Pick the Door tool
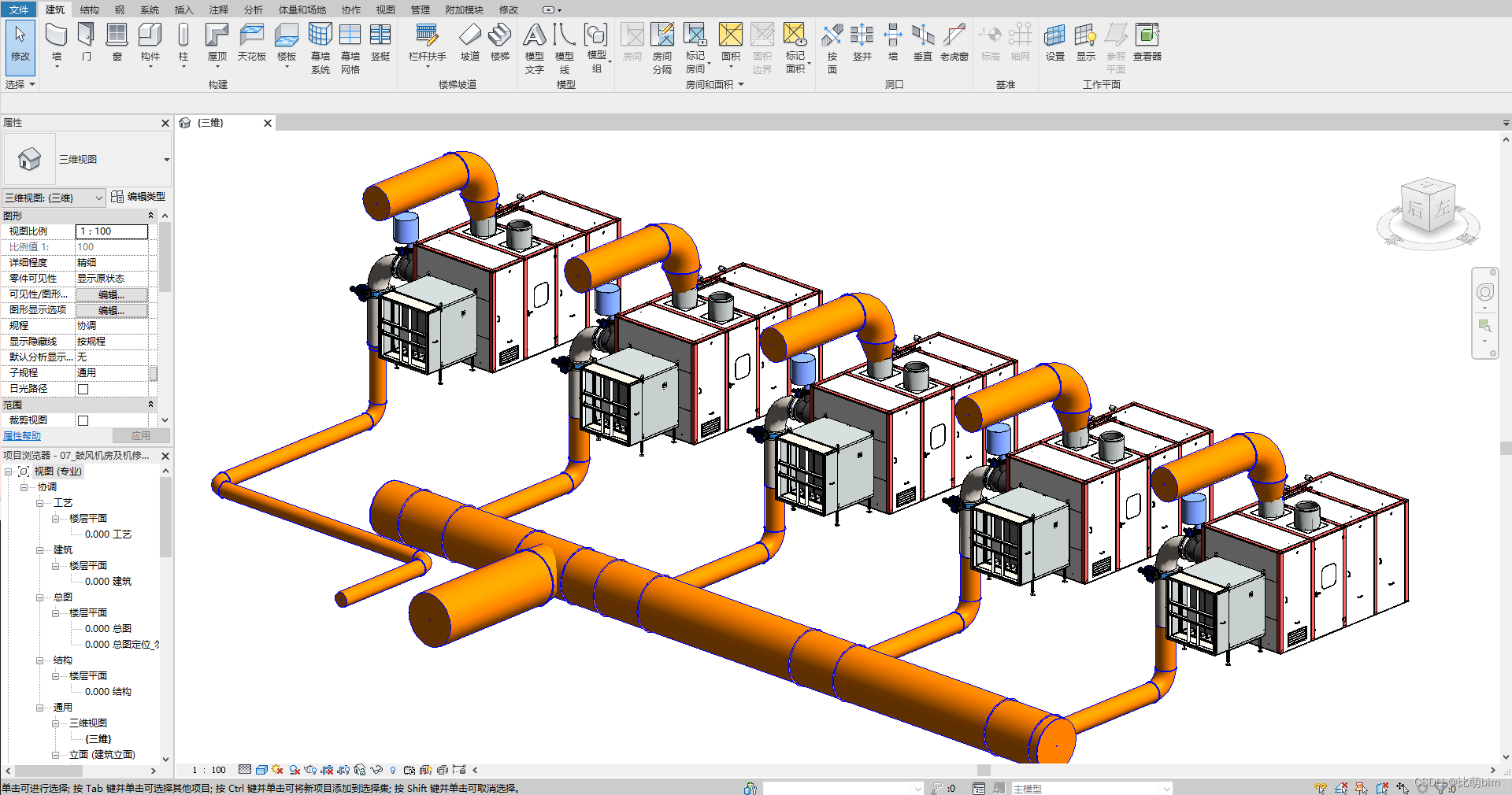1512x795 pixels. tap(87, 43)
